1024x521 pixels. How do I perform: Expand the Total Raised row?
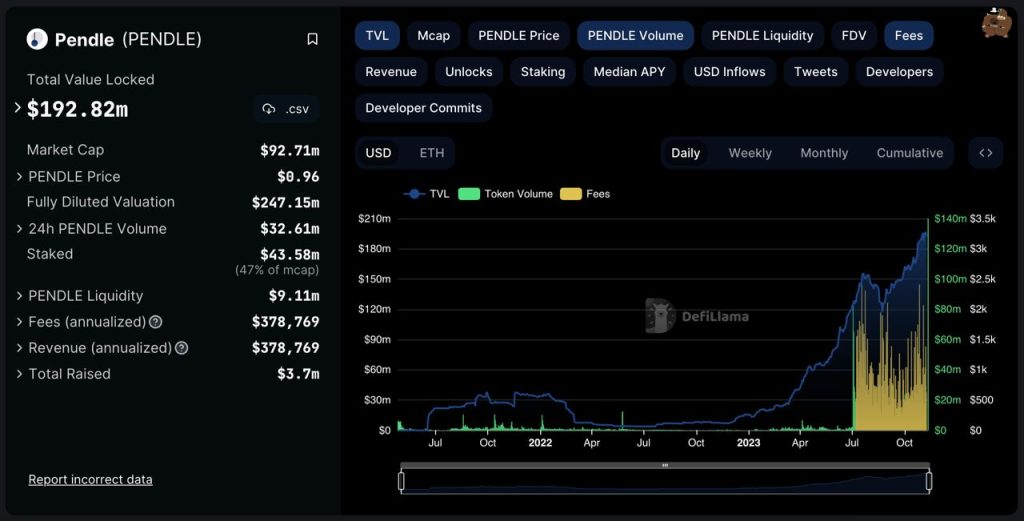19,374
